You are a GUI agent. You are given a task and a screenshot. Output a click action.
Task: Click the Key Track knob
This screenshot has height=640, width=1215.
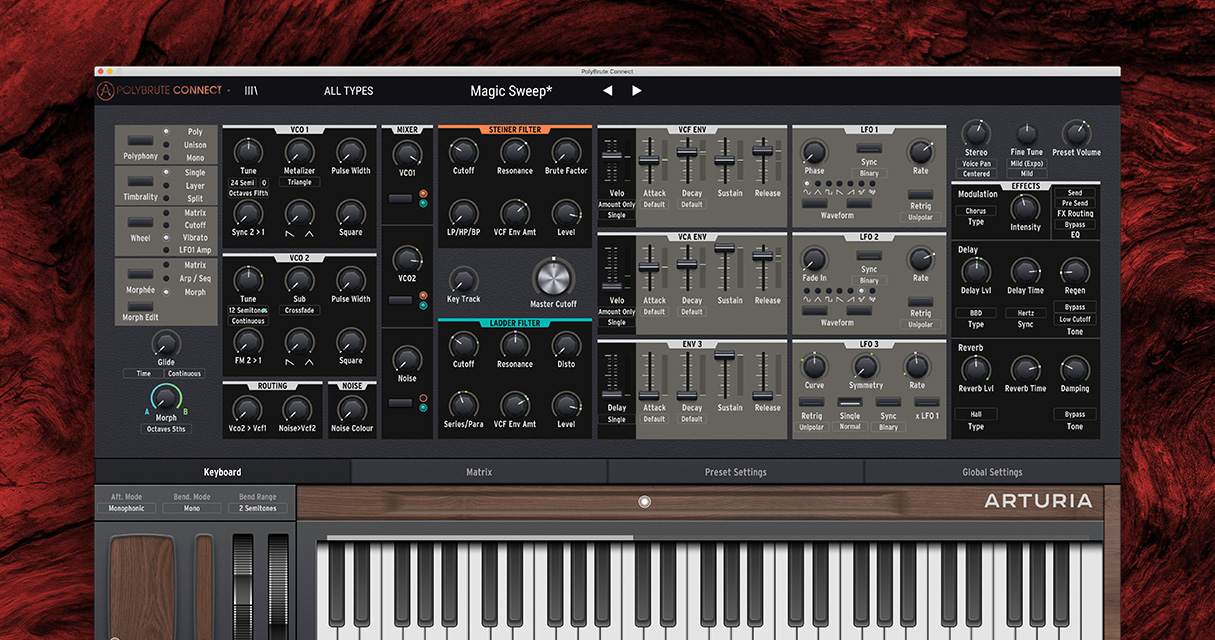click(463, 279)
